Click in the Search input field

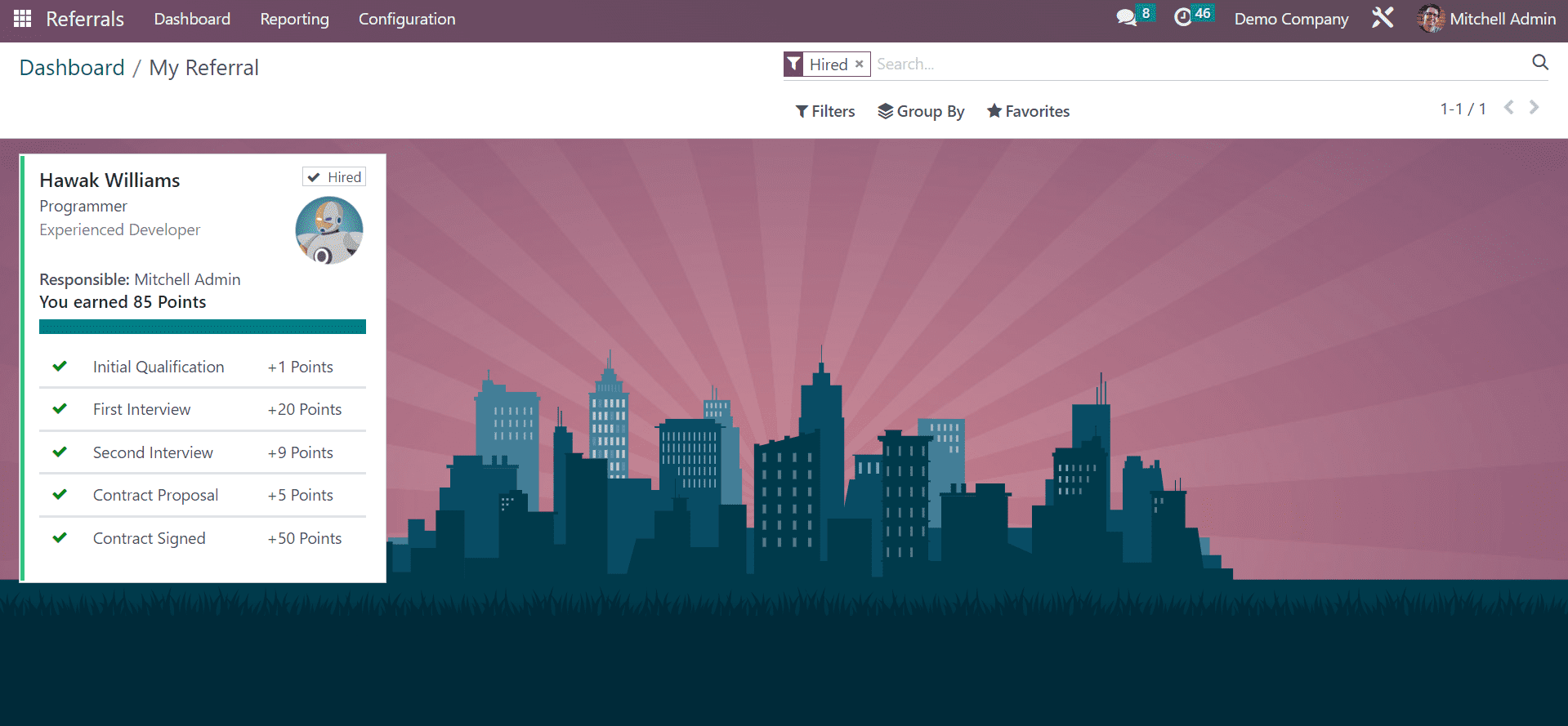pyautogui.click(x=1199, y=64)
